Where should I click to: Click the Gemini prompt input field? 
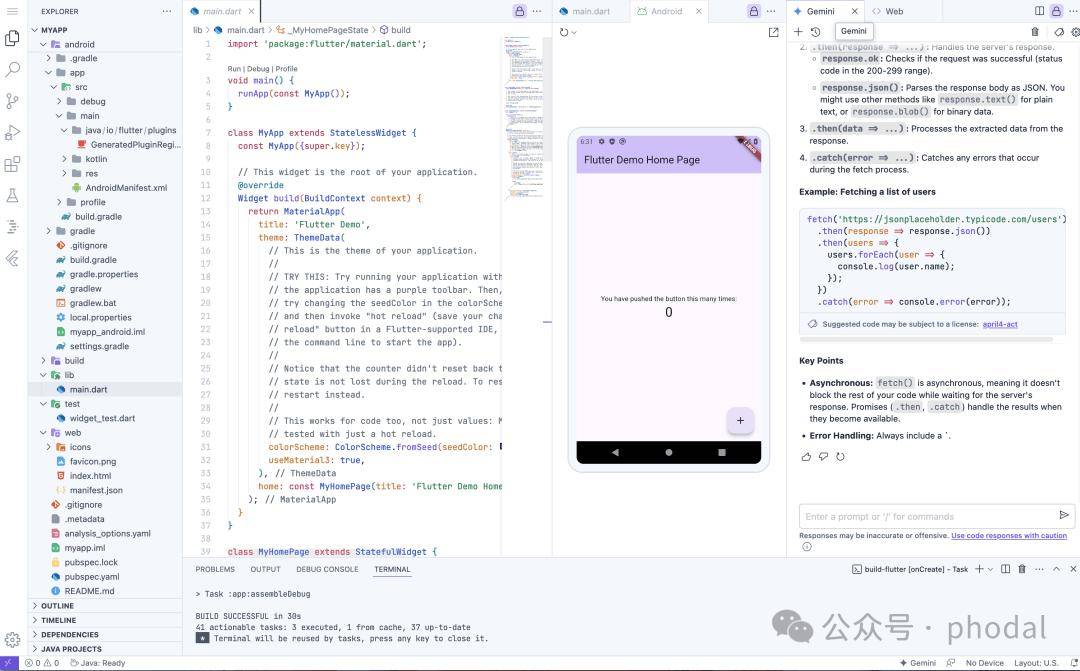point(925,516)
